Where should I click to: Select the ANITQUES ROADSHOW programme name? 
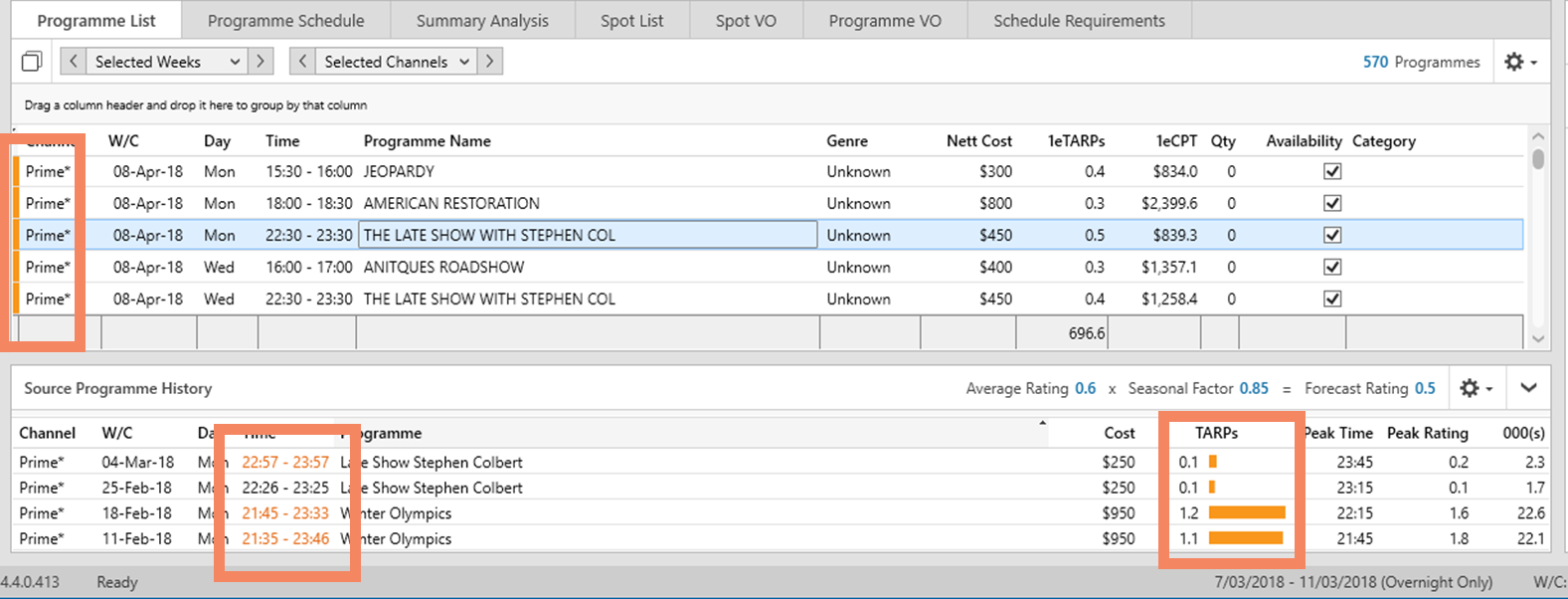point(443,267)
